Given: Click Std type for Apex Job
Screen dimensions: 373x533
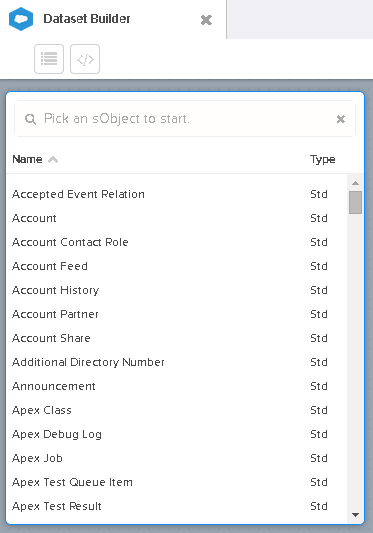Looking at the screenshot, I should 319,458.
